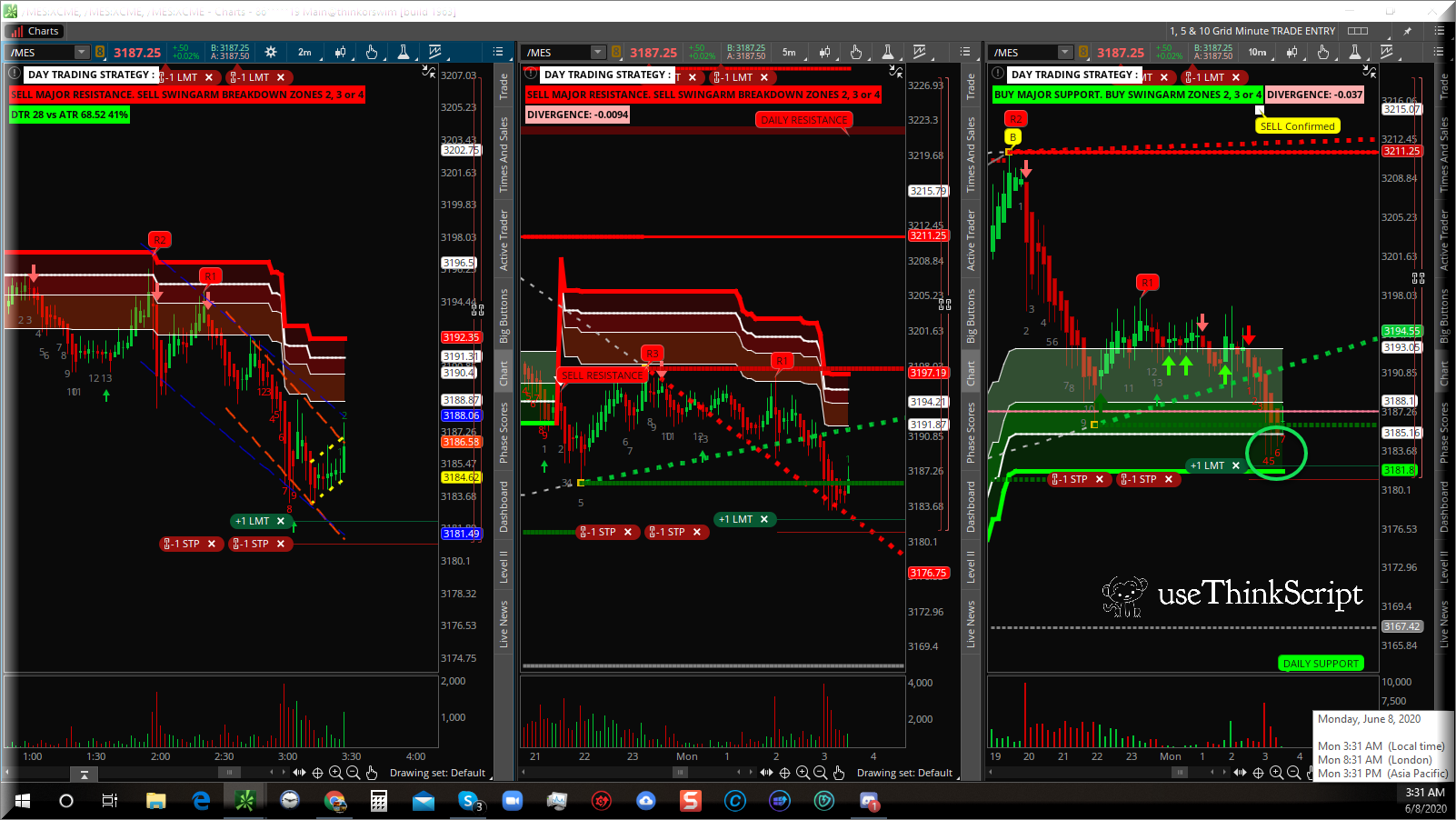This screenshot has height=820, width=1456.
Task: Open 10m timeframe selector
Action: tap(1257, 52)
